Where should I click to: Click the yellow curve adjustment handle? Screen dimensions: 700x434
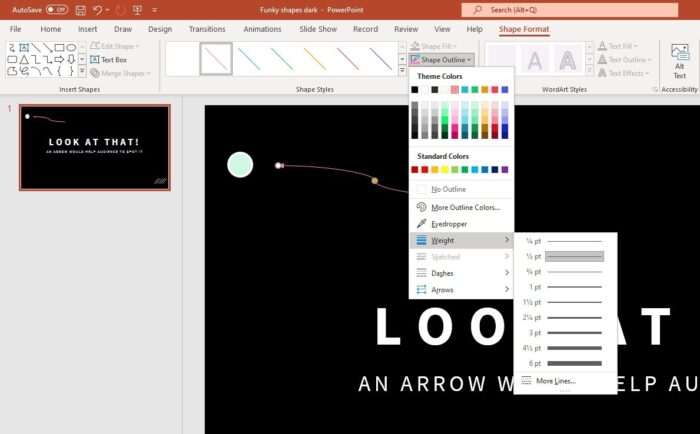pos(375,180)
